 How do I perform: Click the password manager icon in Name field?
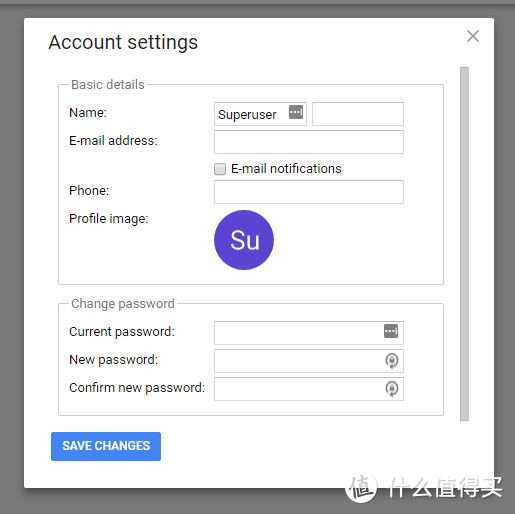[x=296, y=112]
